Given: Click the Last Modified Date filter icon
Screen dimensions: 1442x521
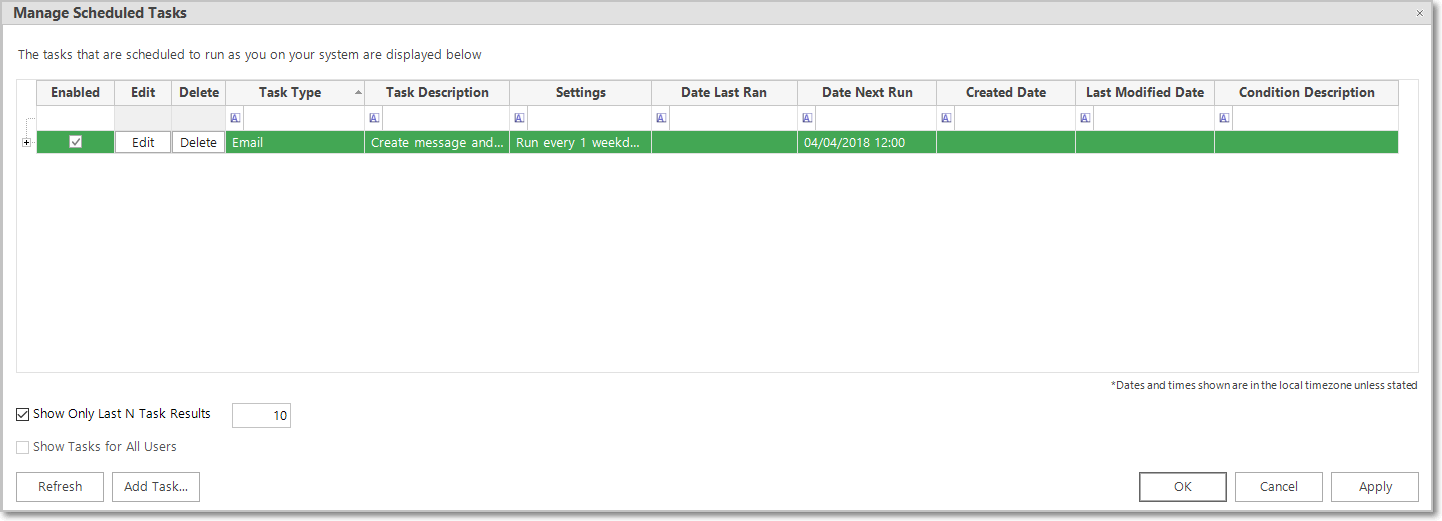Looking at the screenshot, I should (x=1085, y=118).
